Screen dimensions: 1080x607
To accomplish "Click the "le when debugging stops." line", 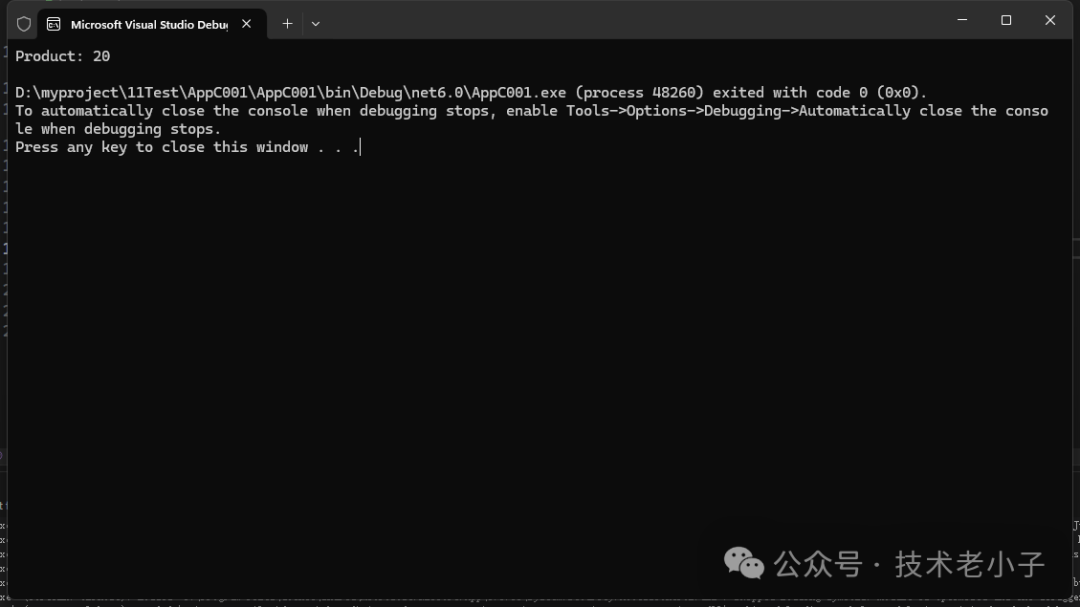I will pos(118,129).
